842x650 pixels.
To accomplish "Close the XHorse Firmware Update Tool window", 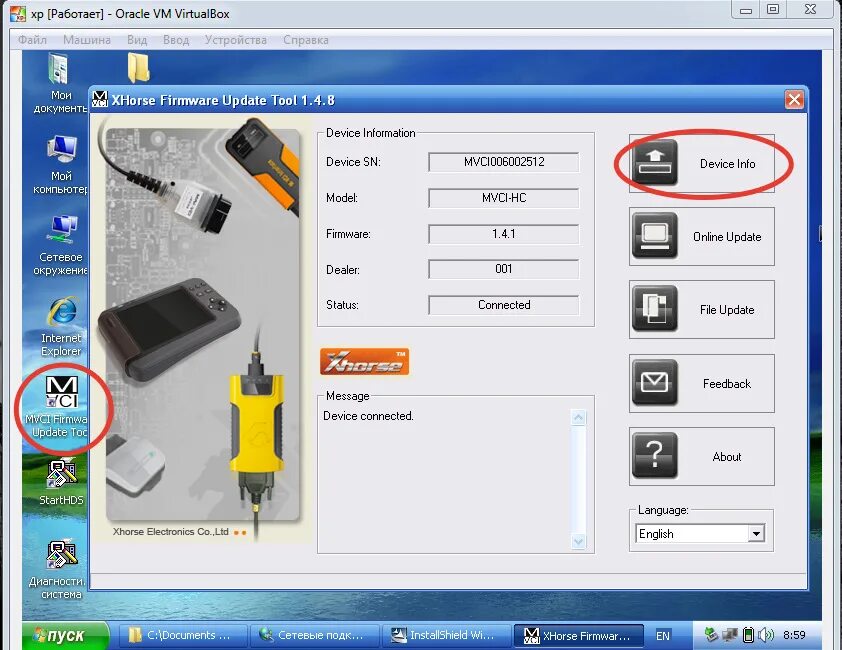I will [794, 99].
